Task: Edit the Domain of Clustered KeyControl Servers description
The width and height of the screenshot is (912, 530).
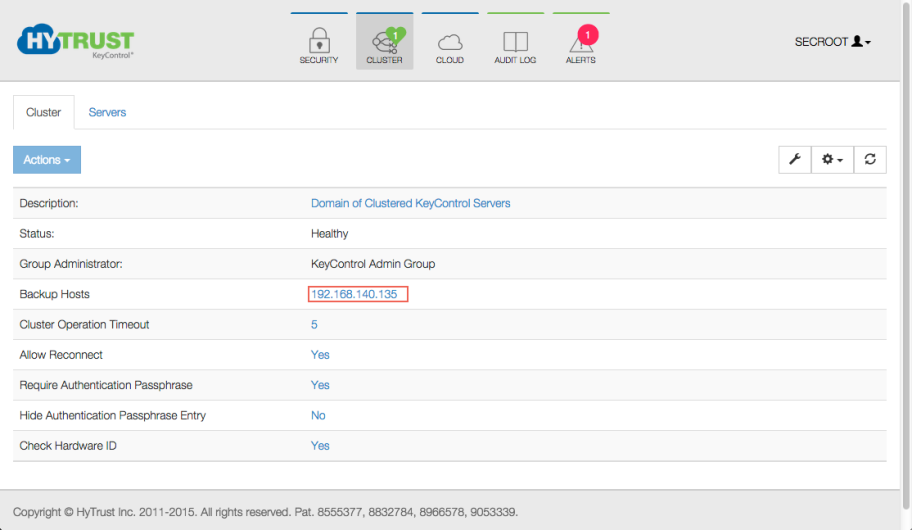Action: [410, 203]
